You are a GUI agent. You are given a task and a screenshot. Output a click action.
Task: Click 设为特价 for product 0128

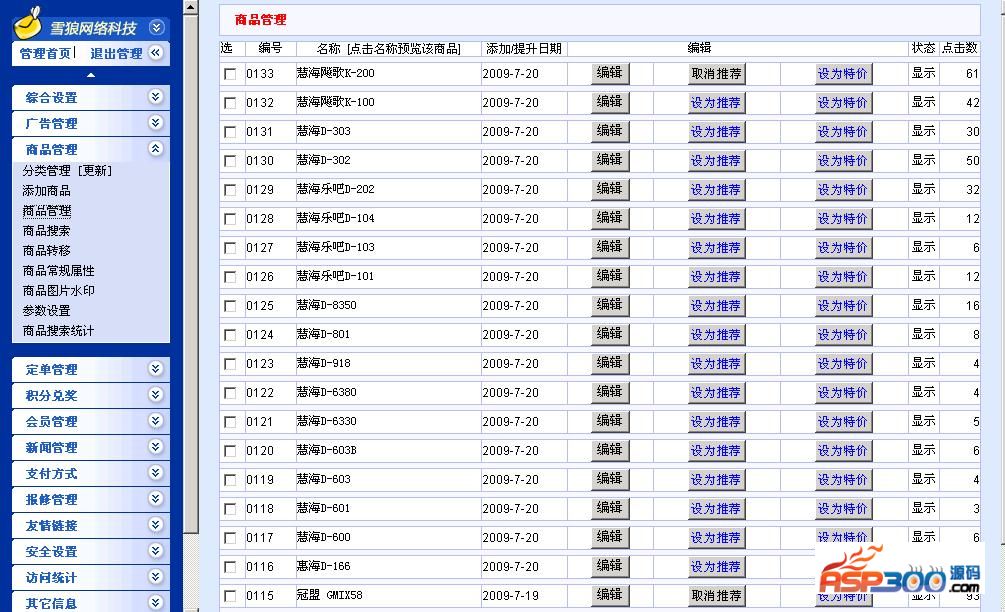(843, 219)
